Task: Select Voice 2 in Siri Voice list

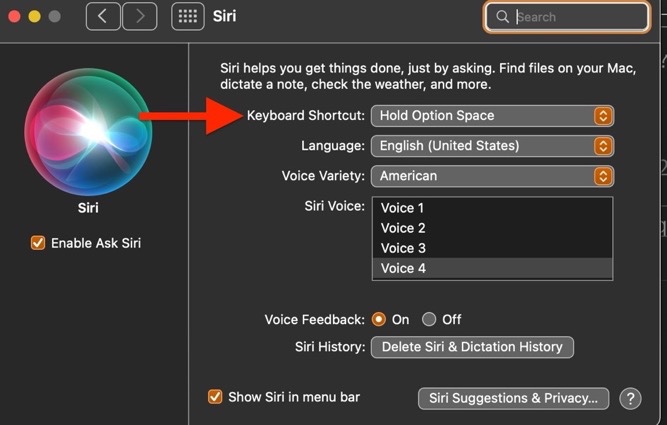Action: tap(492, 228)
